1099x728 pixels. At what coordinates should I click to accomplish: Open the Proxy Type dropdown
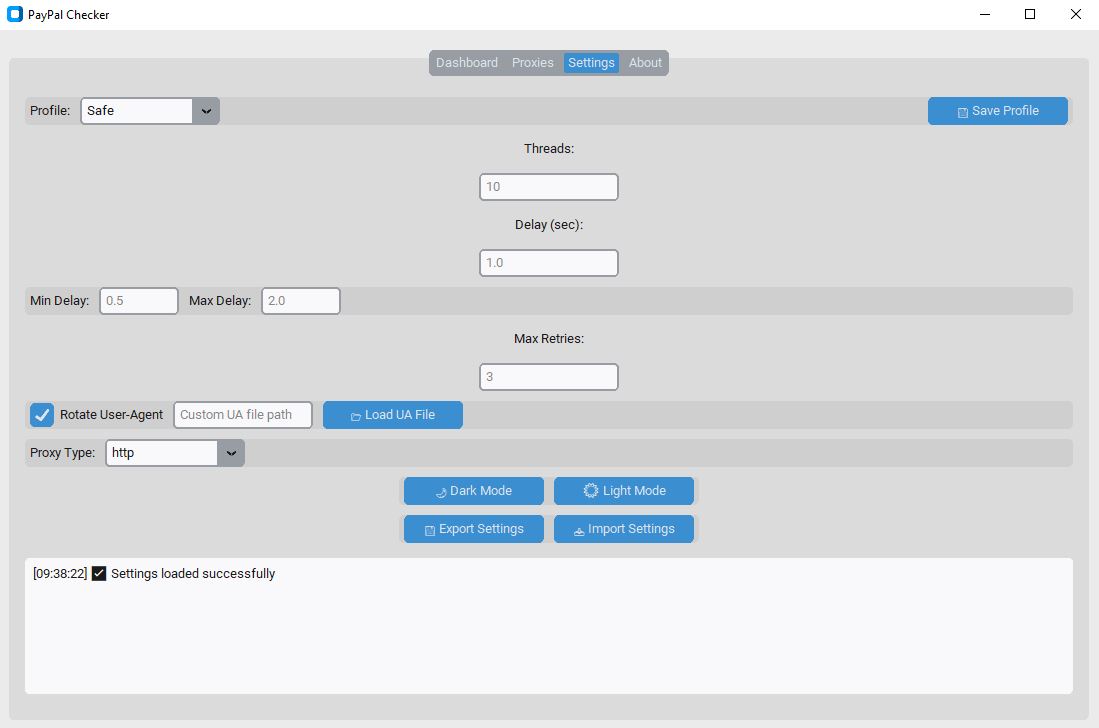(x=174, y=453)
